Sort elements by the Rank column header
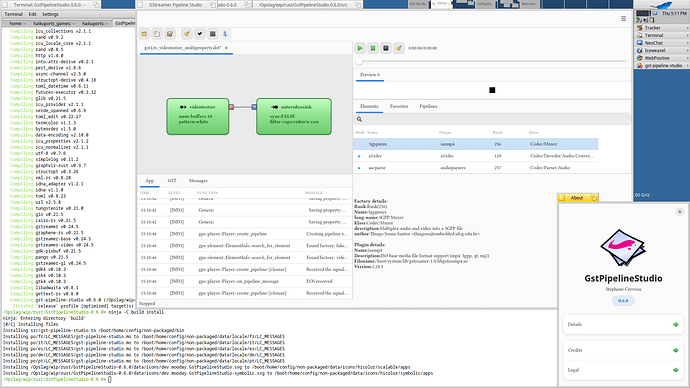The width and height of the screenshot is (690, 388). [497, 132]
